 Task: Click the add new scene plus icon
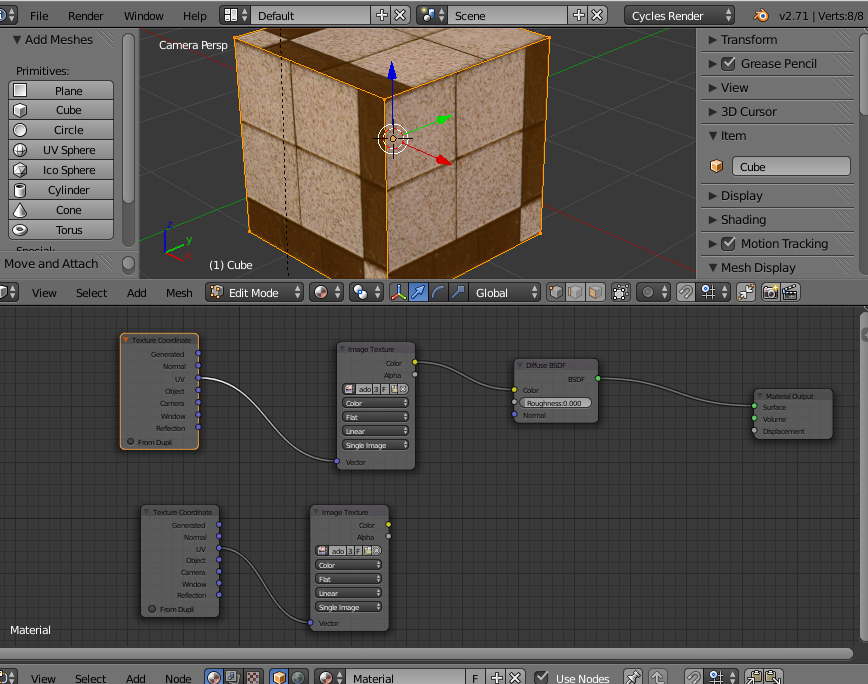point(579,16)
